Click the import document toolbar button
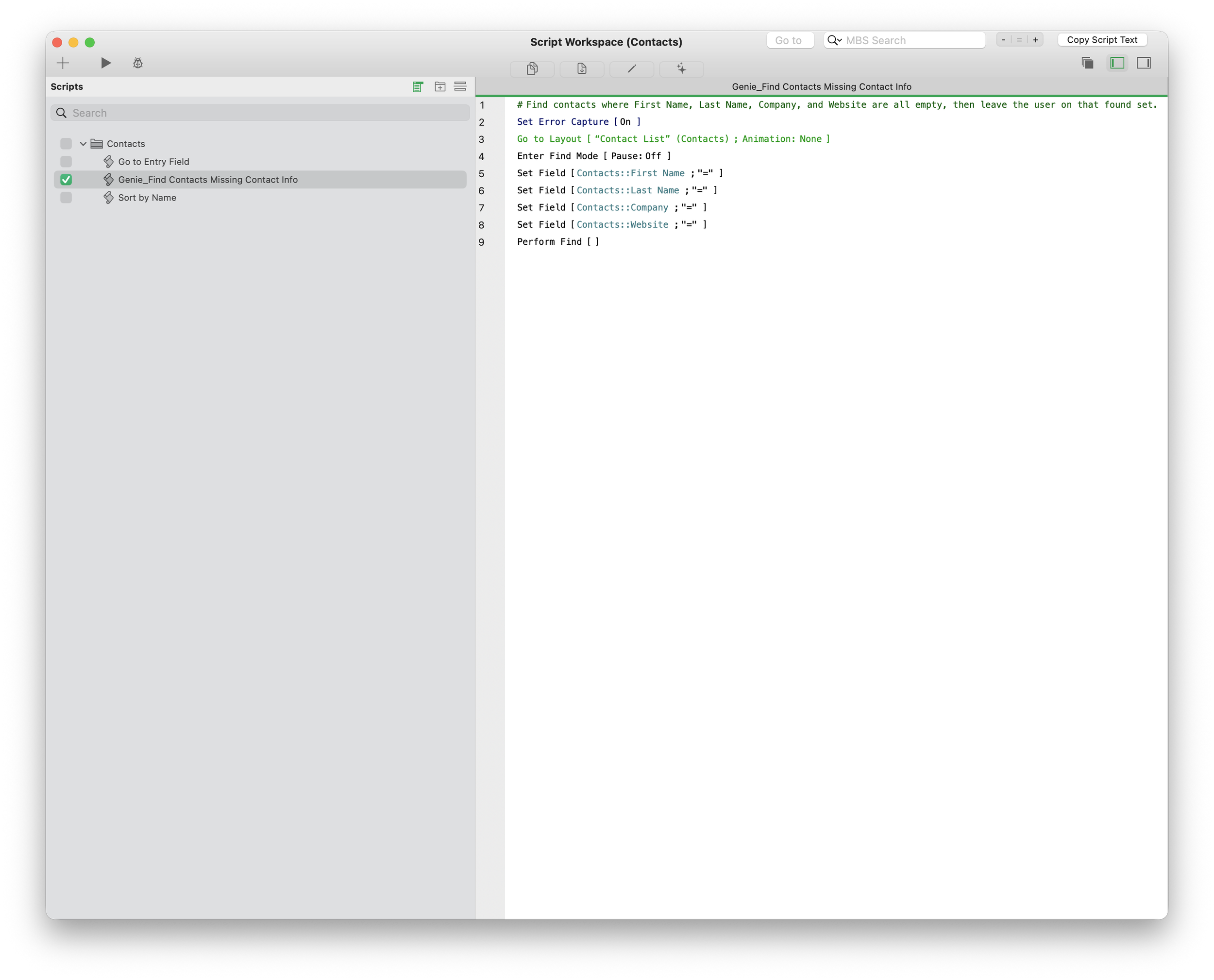 [582, 69]
